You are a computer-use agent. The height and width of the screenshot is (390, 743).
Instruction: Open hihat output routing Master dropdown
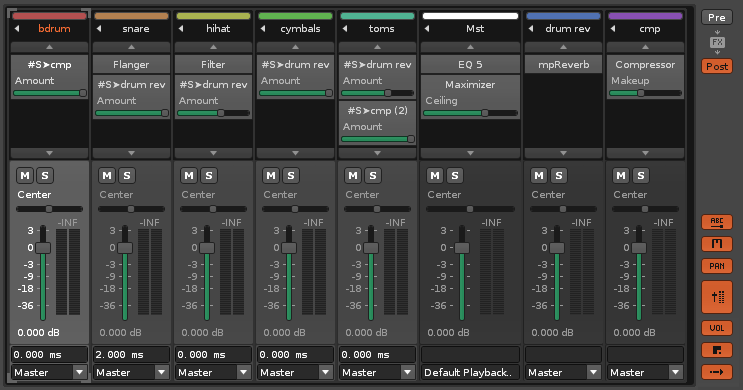click(213, 372)
